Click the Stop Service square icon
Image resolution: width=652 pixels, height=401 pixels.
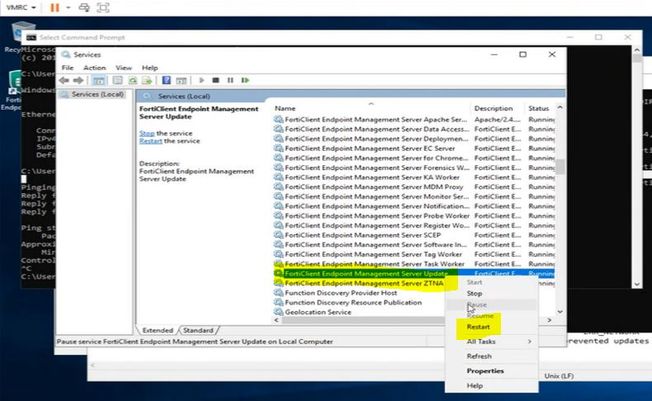coord(215,80)
